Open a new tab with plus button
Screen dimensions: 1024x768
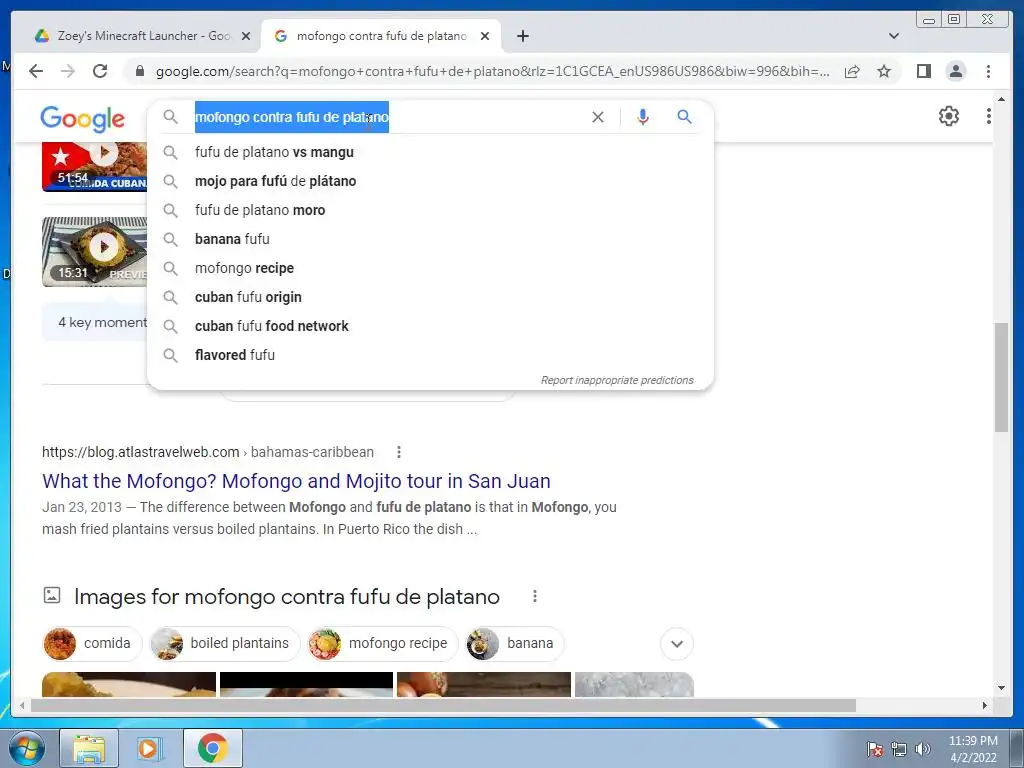click(x=522, y=36)
